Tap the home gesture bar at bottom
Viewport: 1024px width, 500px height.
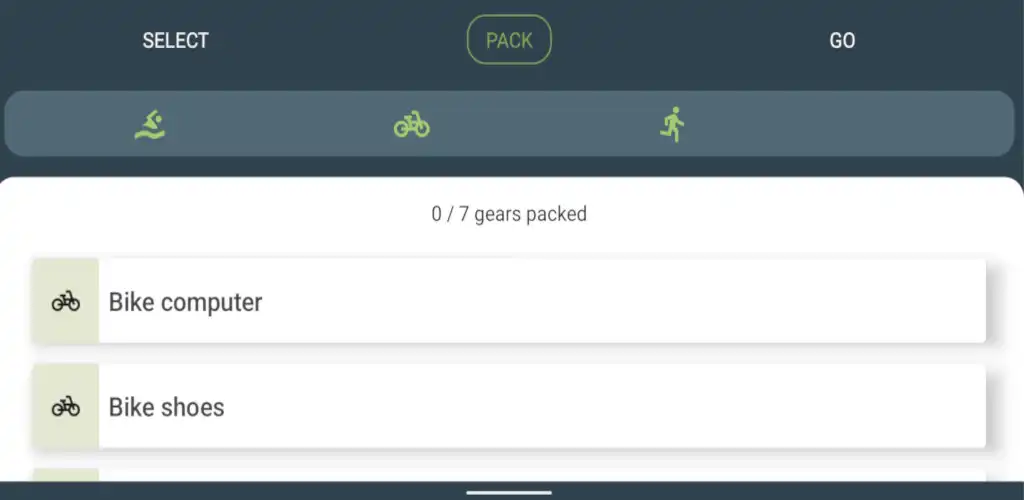point(509,492)
